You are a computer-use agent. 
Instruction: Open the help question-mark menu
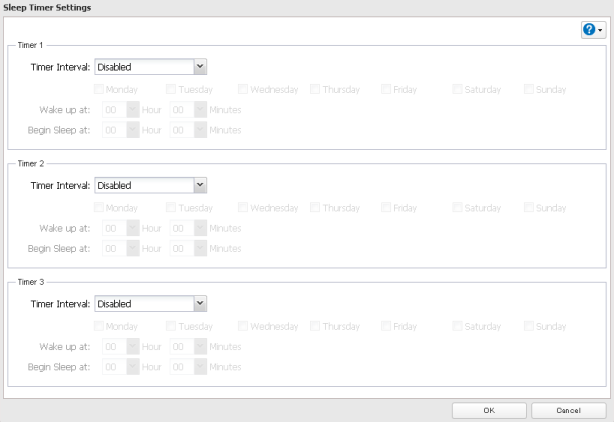(593, 29)
